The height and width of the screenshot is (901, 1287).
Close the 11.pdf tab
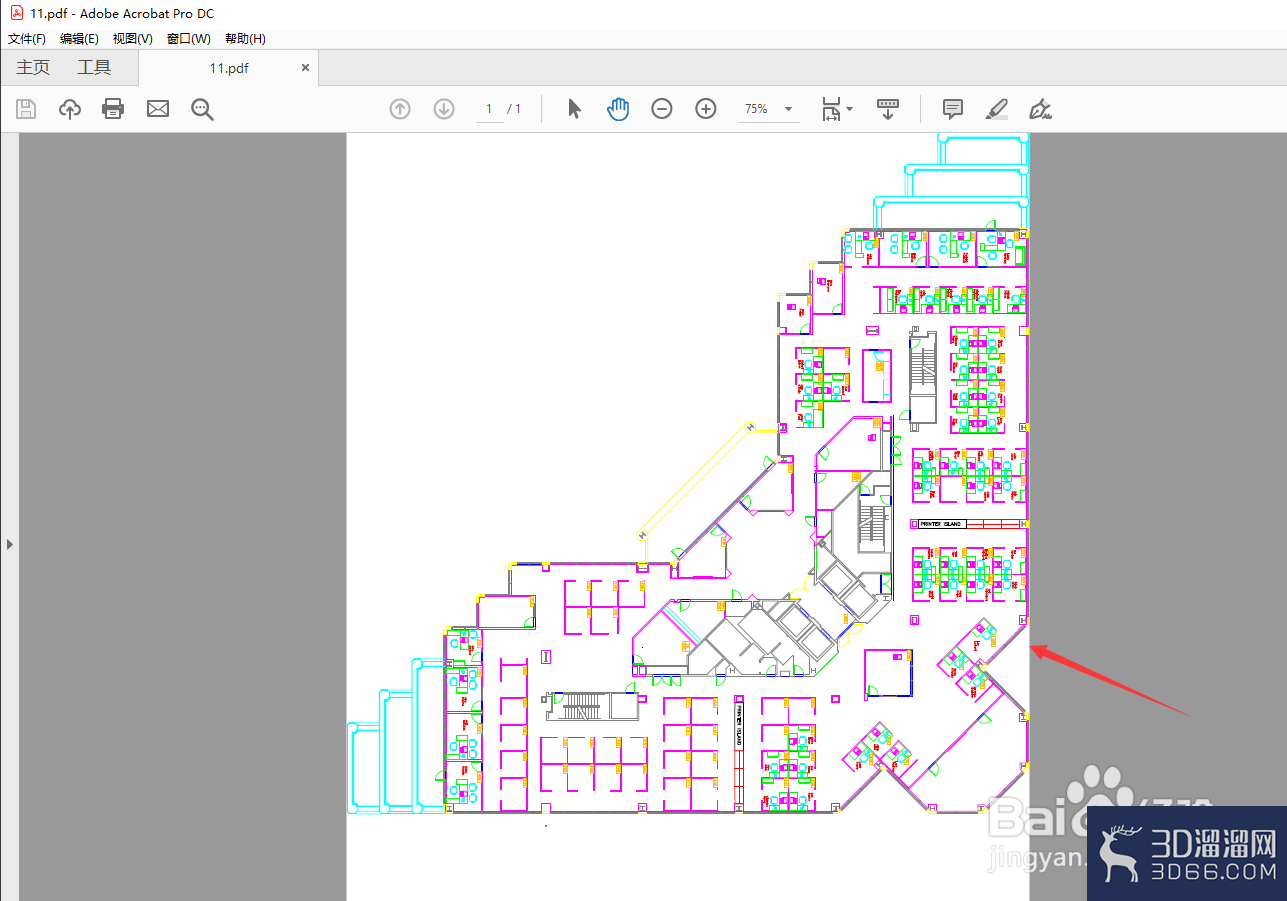coord(305,68)
